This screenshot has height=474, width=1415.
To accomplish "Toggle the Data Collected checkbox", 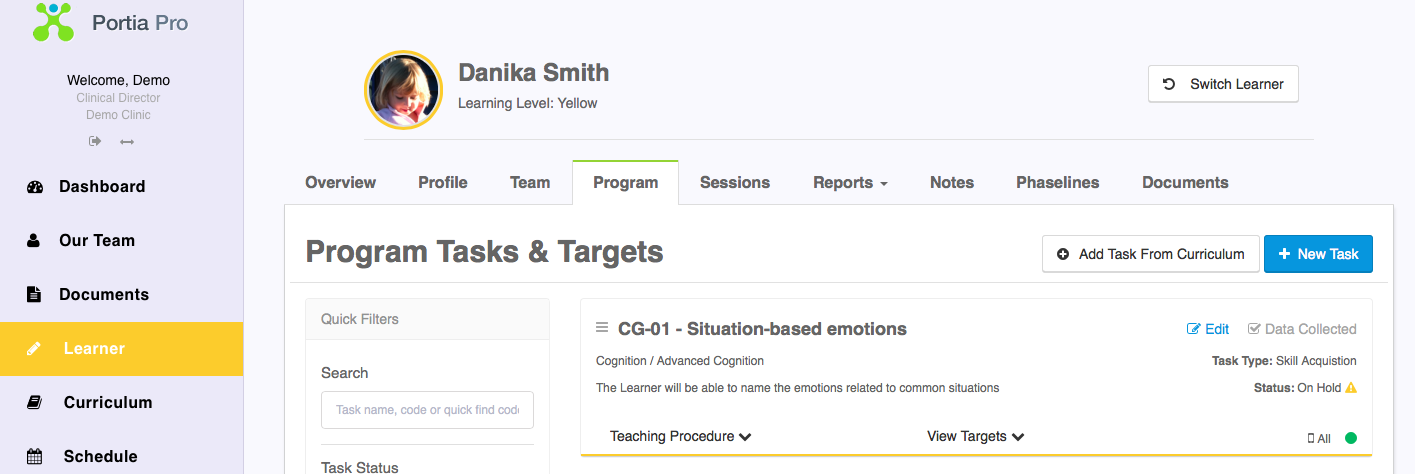I will tap(1254, 329).
